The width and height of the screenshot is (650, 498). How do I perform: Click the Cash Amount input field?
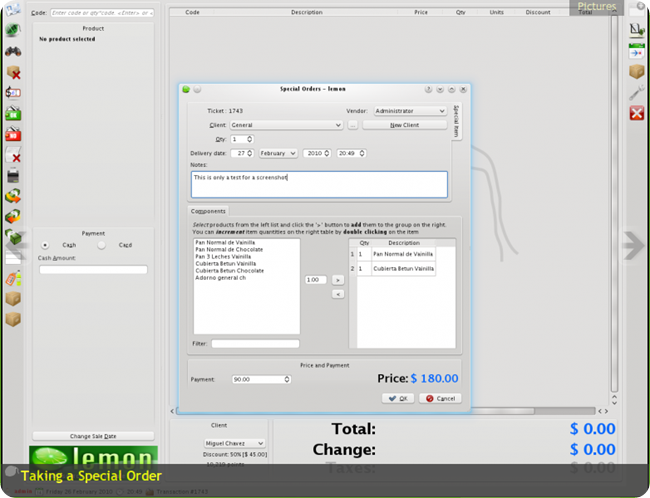coord(93,270)
